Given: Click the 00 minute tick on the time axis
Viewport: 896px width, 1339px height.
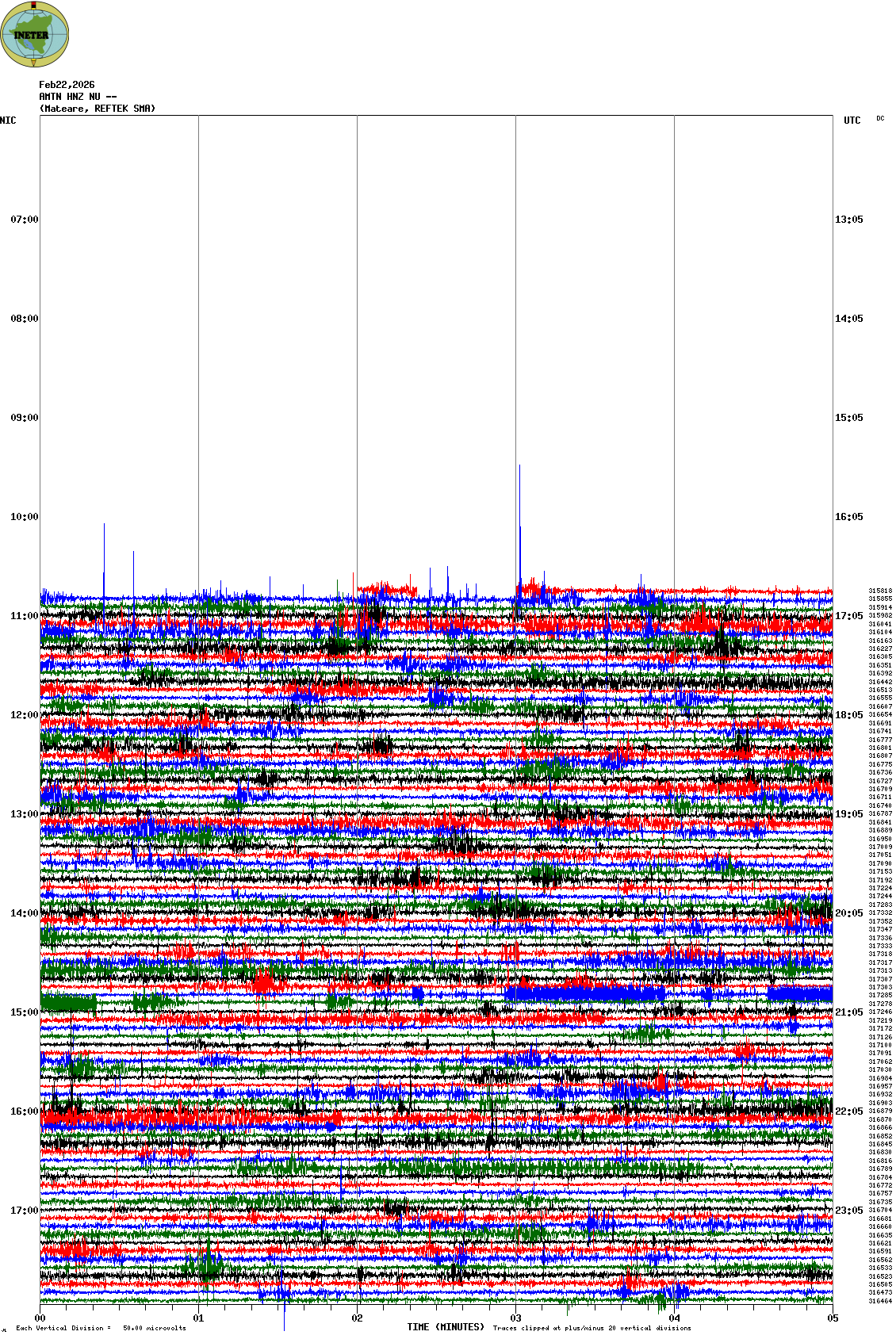Looking at the screenshot, I should pyautogui.click(x=40, y=1318).
